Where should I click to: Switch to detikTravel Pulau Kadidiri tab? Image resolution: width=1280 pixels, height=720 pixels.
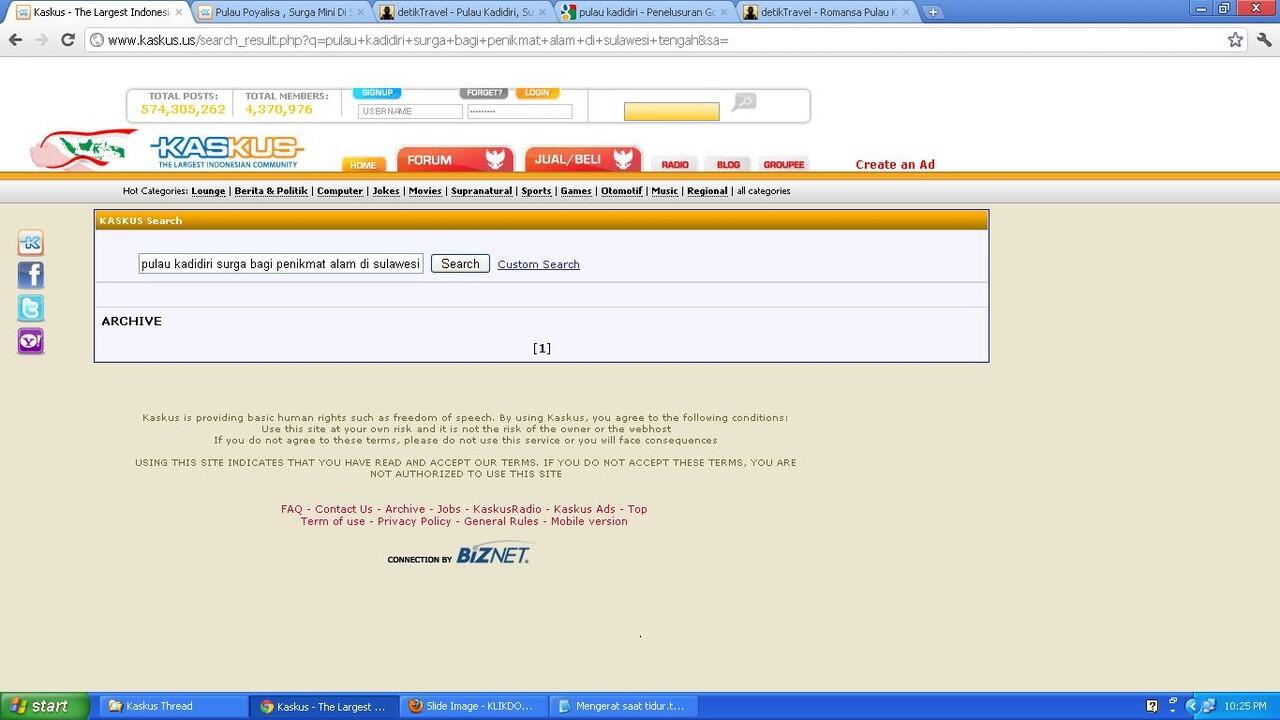point(465,12)
